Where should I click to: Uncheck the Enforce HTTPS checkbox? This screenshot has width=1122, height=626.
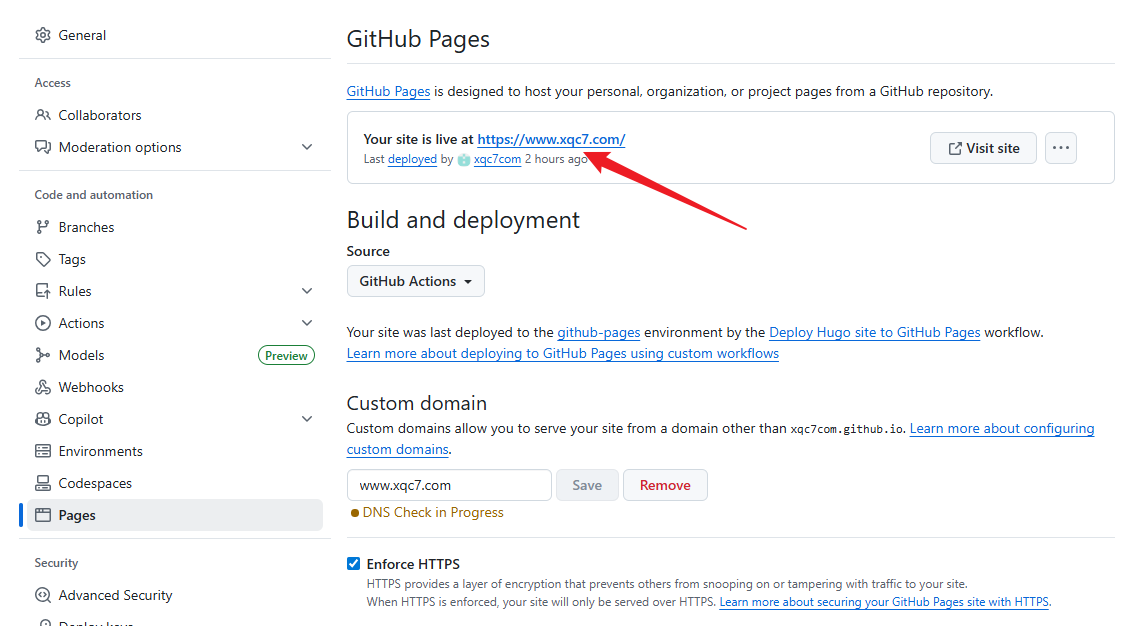pyautogui.click(x=354, y=564)
